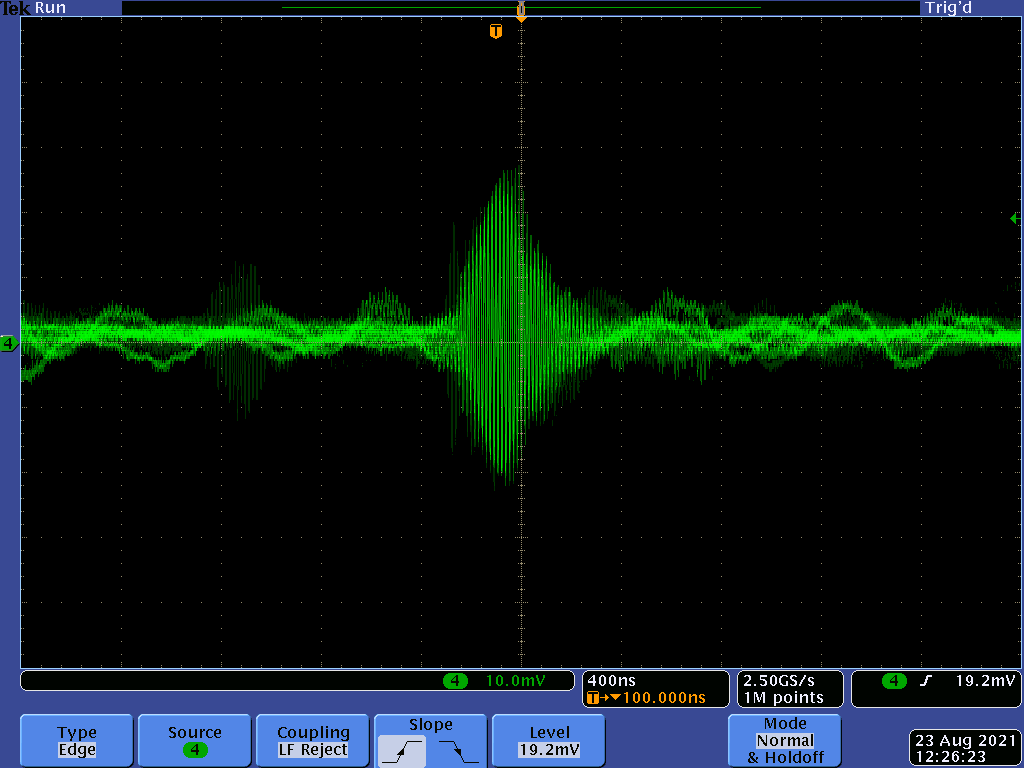Click the green trigger level arrow at right edge
Viewport: 1024px width, 768px height.
[x=1015, y=218]
